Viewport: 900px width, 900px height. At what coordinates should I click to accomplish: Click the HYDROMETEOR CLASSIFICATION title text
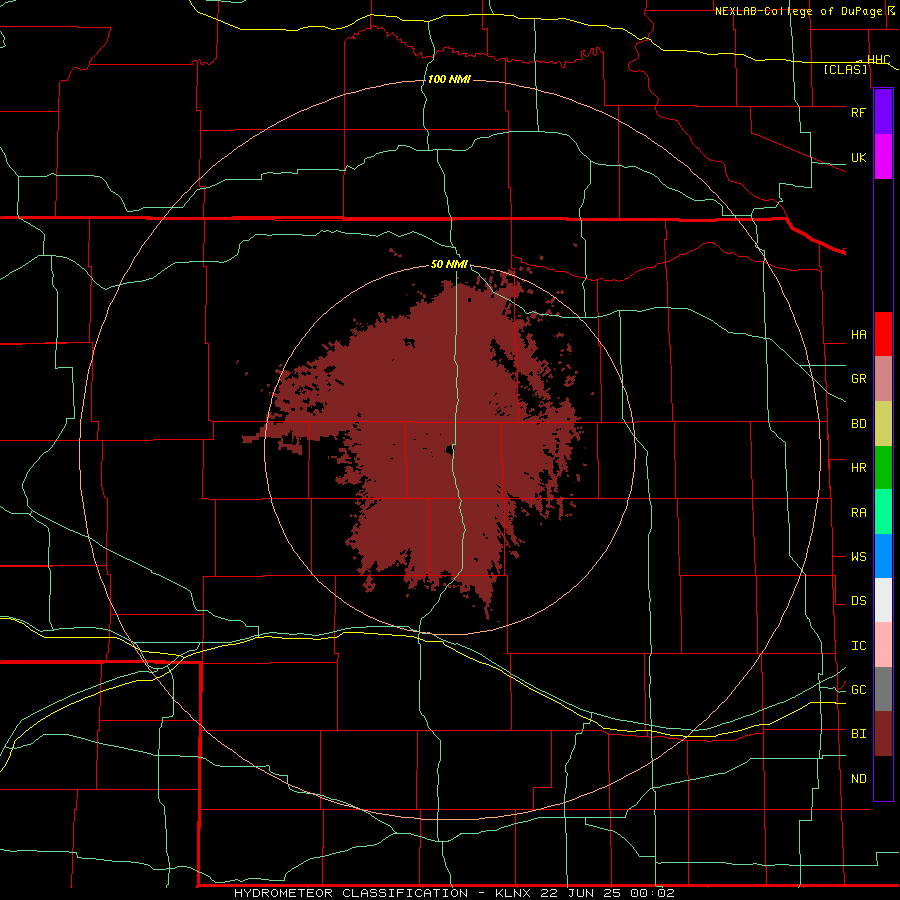[x=351, y=893]
